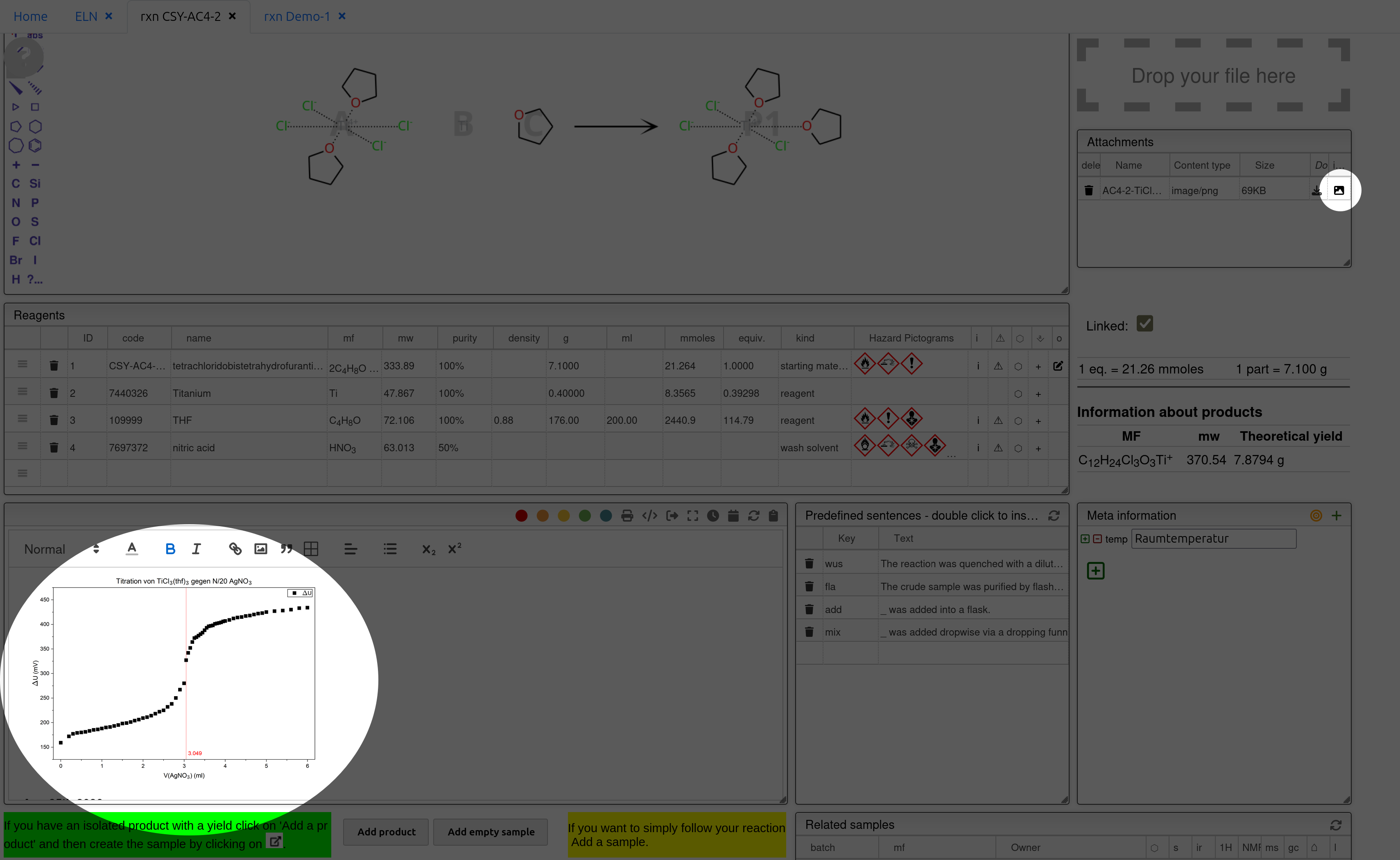Select the green color marker circle

pyautogui.click(x=585, y=516)
